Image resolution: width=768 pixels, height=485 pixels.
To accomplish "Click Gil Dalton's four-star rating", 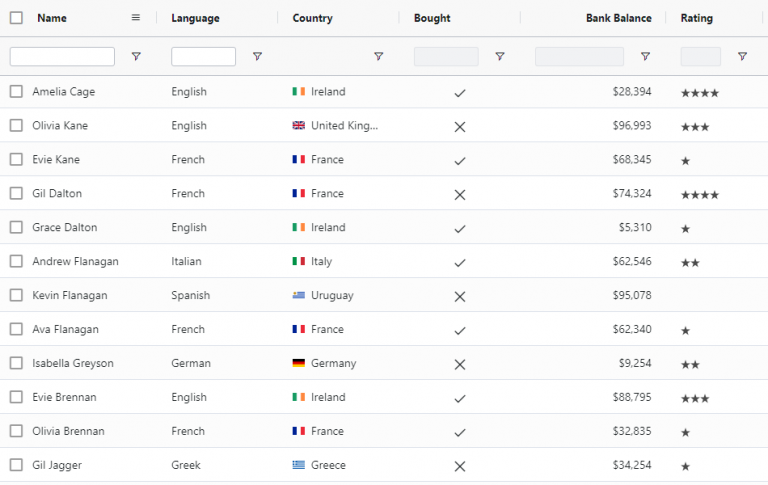I will [x=700, y=195].
